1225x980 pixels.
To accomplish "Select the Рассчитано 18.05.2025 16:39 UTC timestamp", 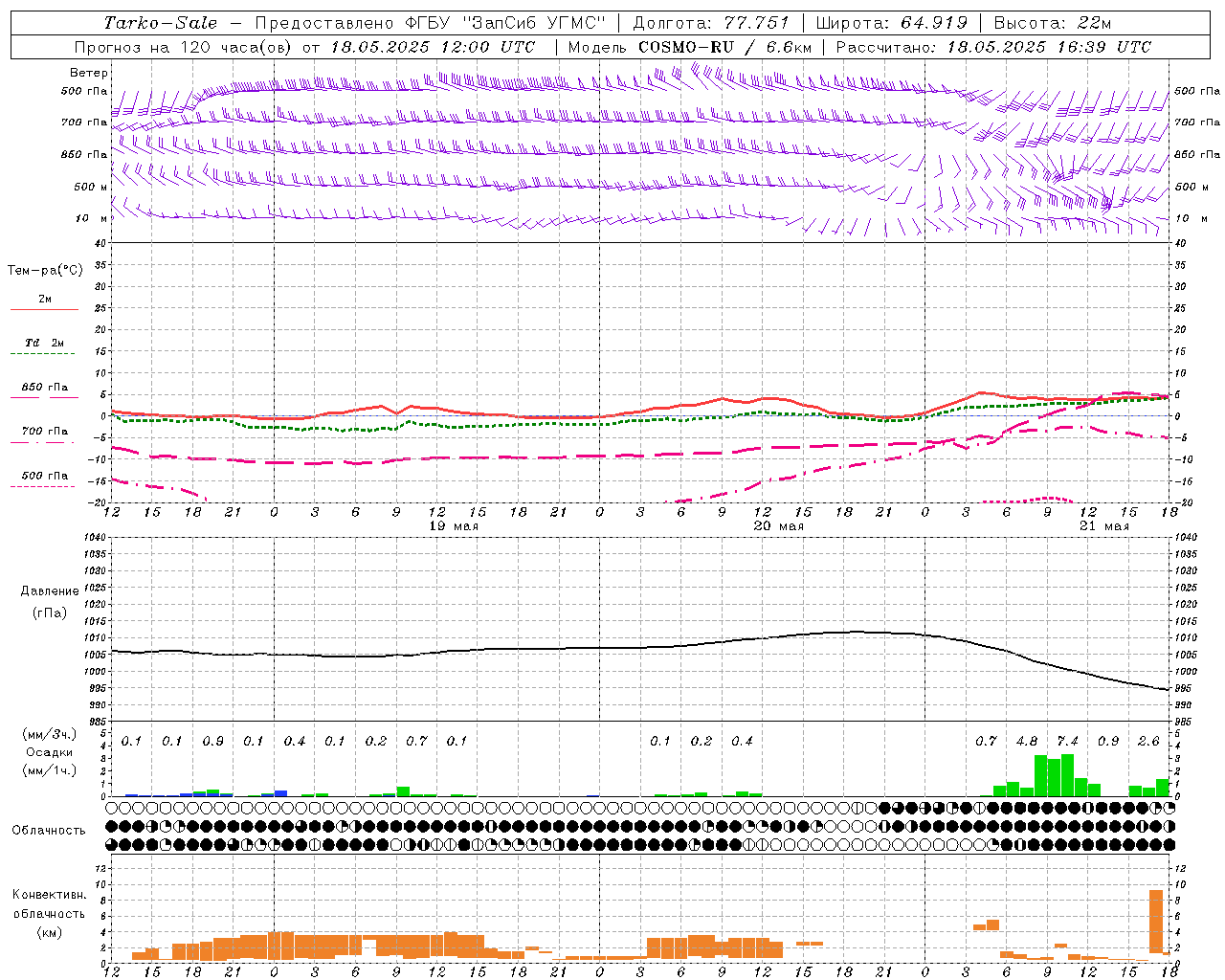I will pos(993,47).
